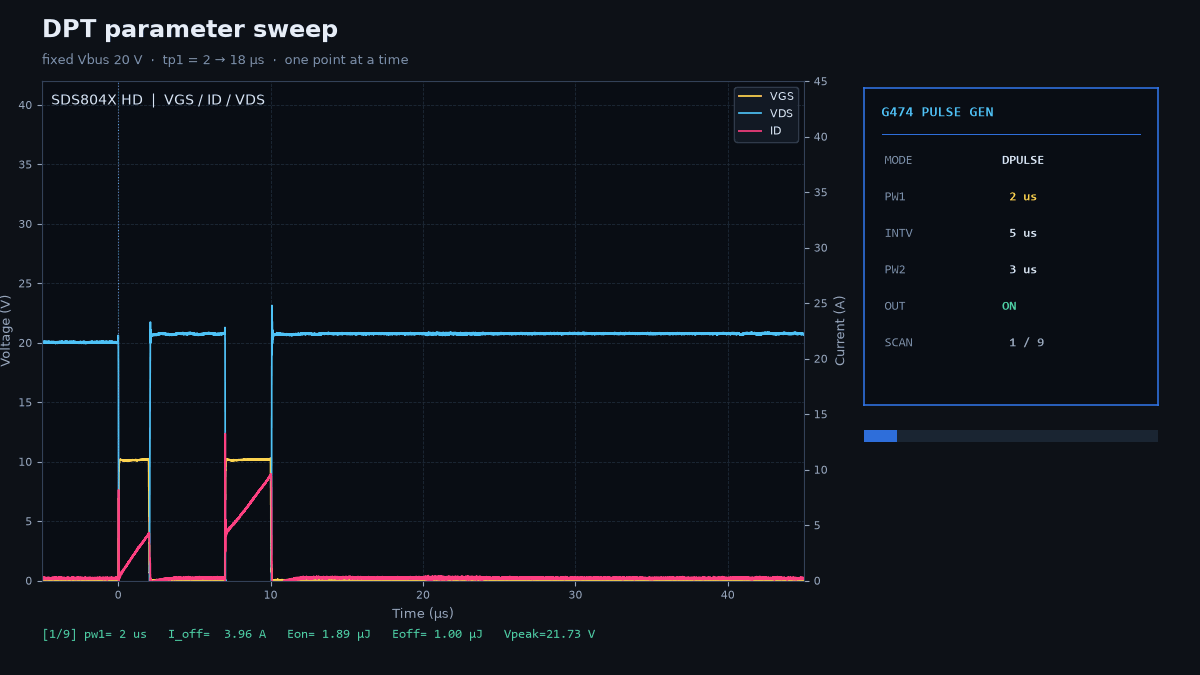Click the yellow VGS line swatch in legend
The image size is (1200, 675).
750,97
